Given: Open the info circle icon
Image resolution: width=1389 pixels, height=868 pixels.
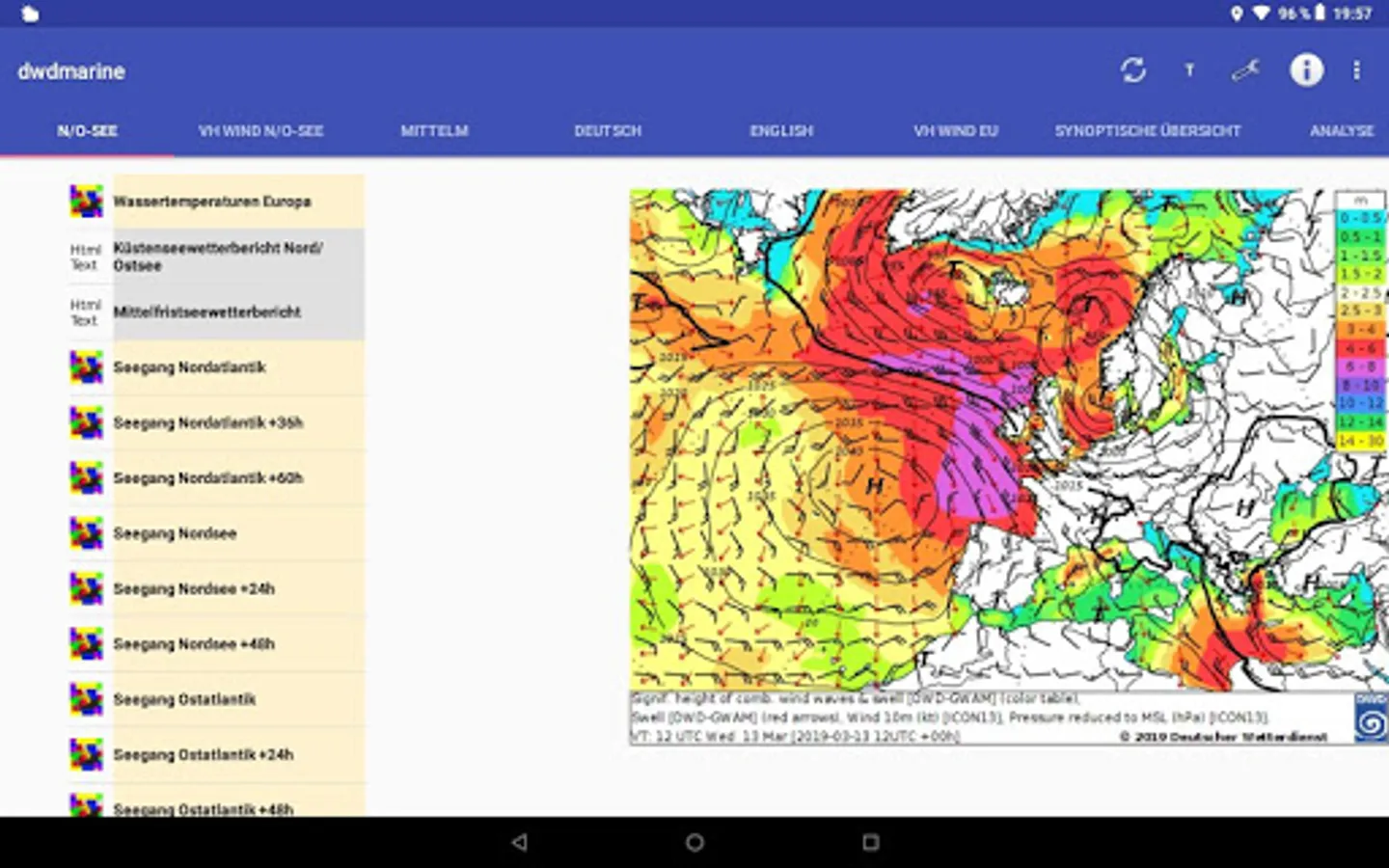Looking at the screenshot, I should pyautogui.click(x=1306, y=70).
